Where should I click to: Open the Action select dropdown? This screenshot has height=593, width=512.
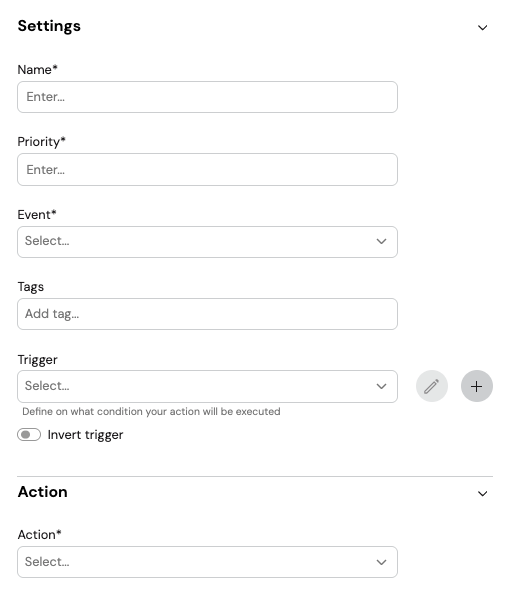pos(207,562)
